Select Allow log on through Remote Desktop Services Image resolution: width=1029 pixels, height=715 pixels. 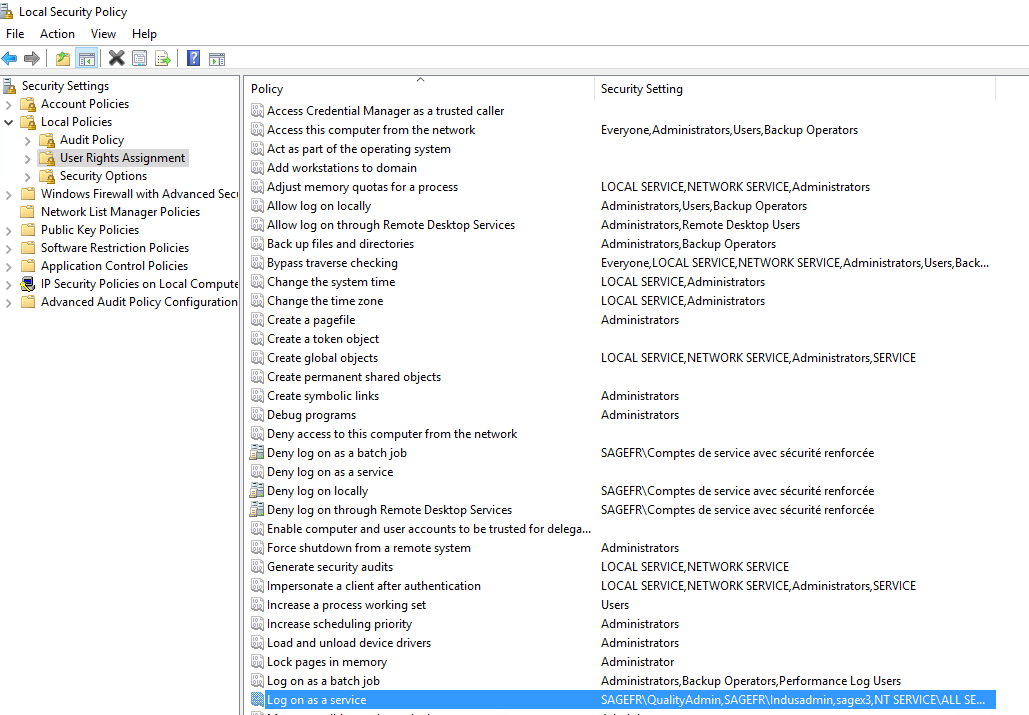390,225
